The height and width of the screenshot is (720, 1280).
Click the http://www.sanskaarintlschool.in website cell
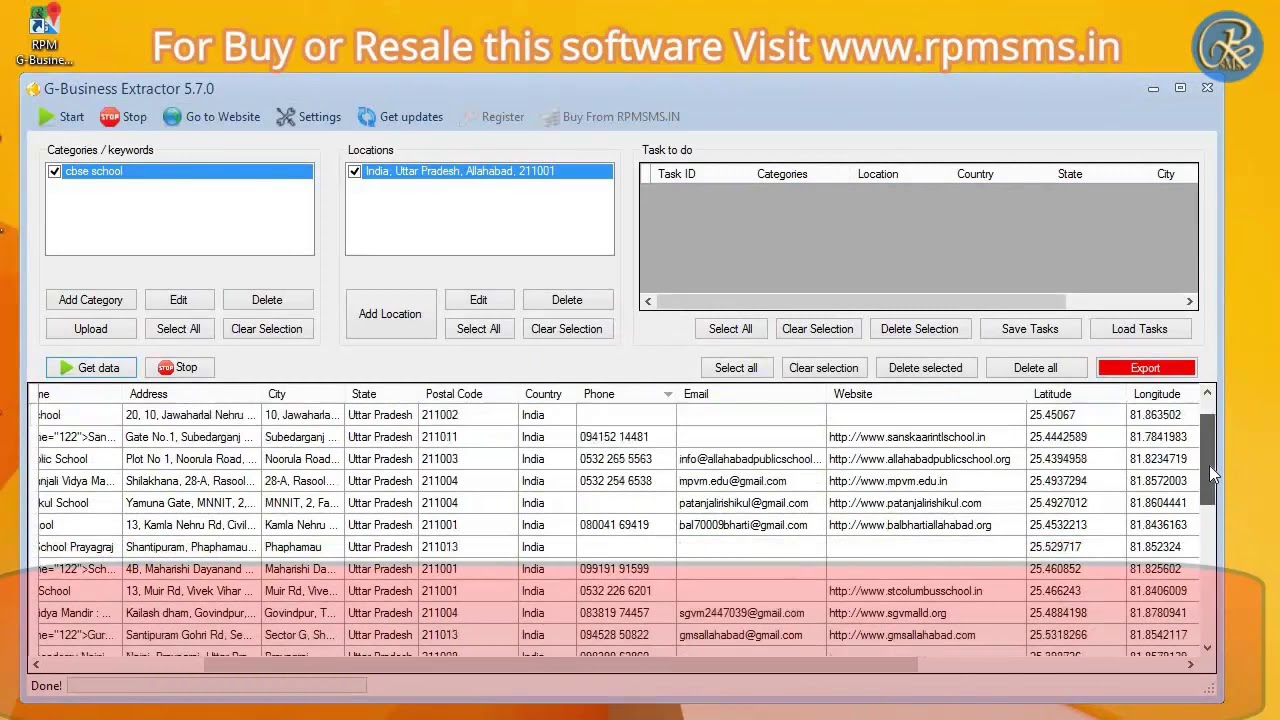[x=926, y=437]
